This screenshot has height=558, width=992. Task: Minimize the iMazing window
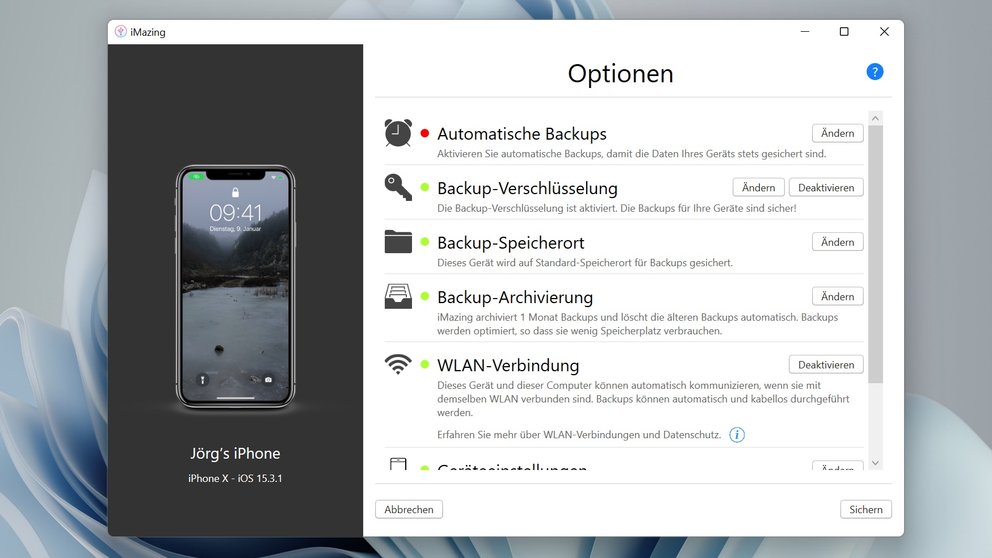coord(805,32)
